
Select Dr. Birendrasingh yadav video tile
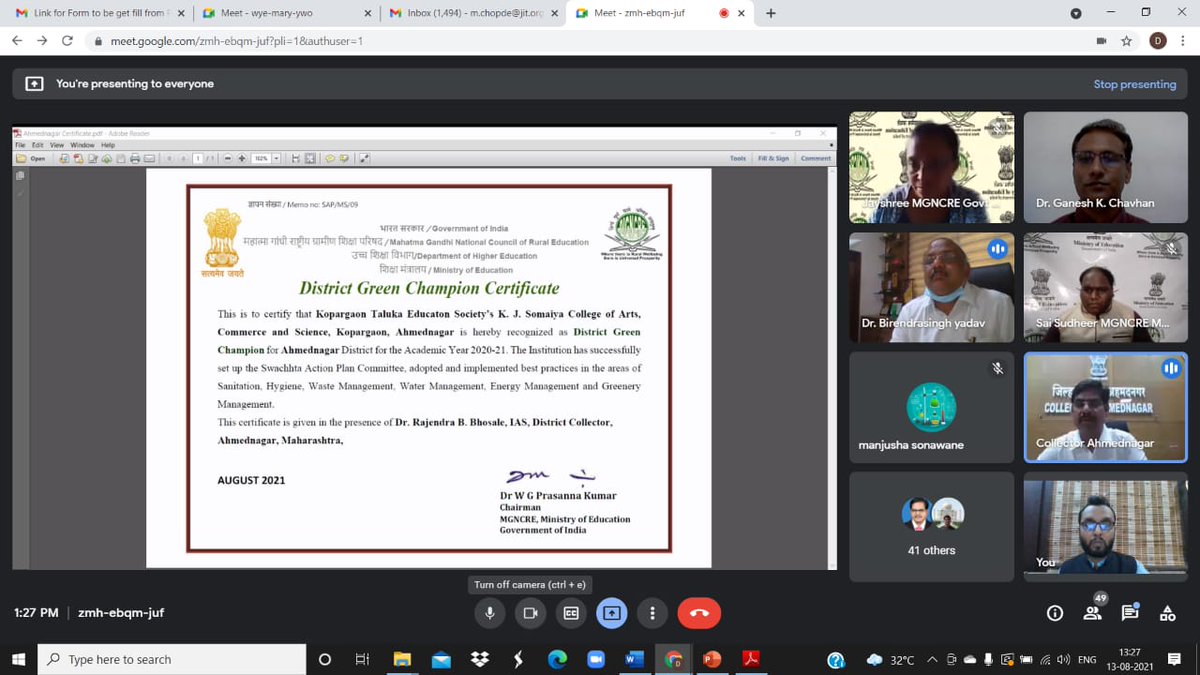[932, 287]
